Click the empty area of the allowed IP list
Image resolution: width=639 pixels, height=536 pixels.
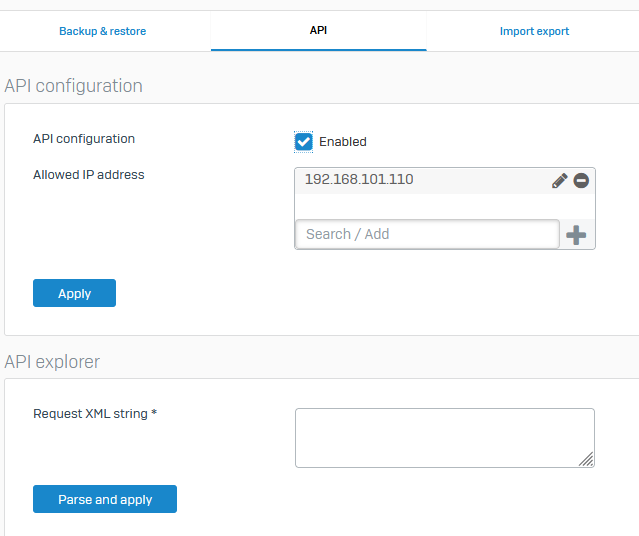click(445, 207)
